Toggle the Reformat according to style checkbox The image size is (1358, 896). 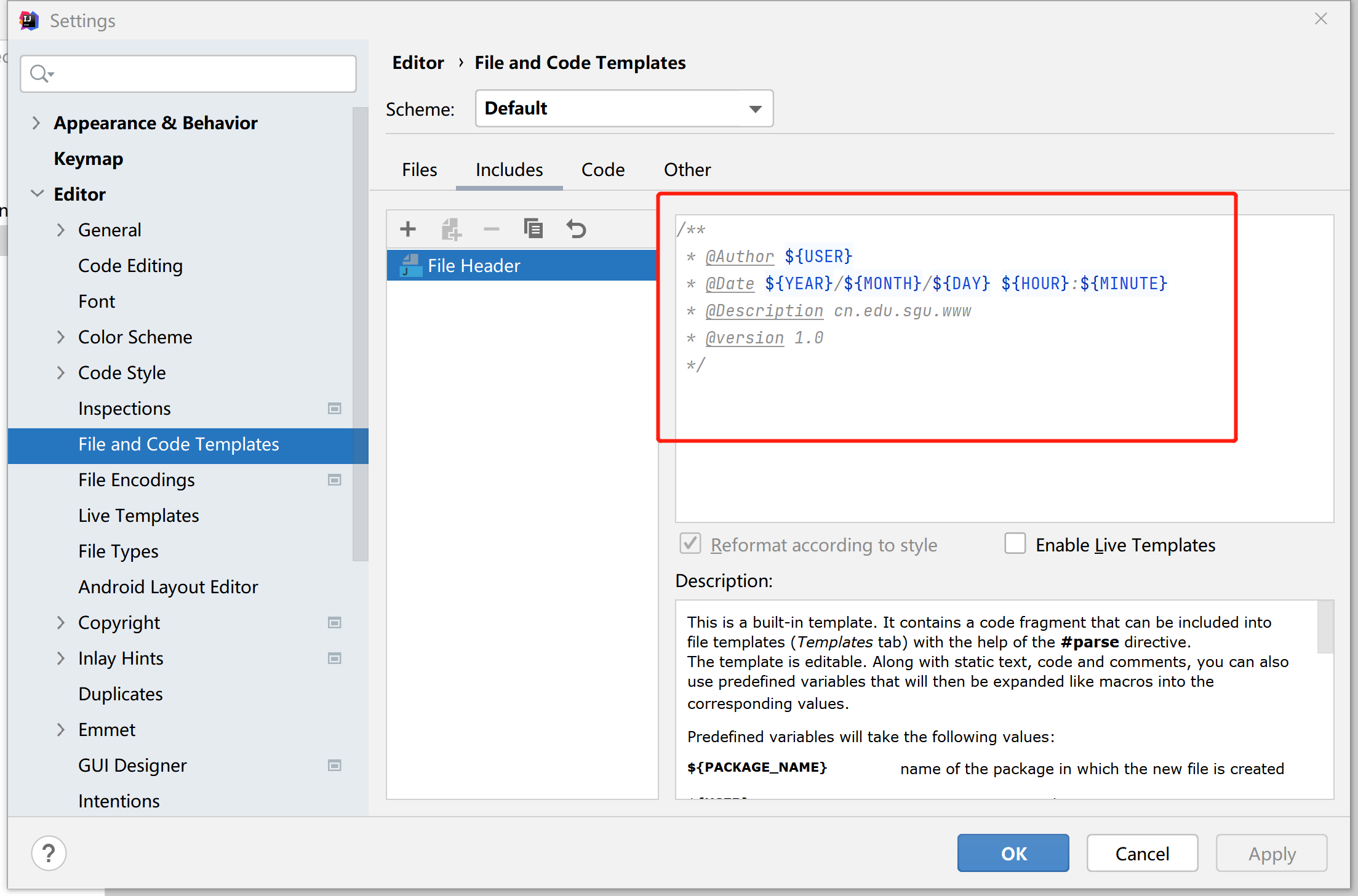click(x=693, y=546)
